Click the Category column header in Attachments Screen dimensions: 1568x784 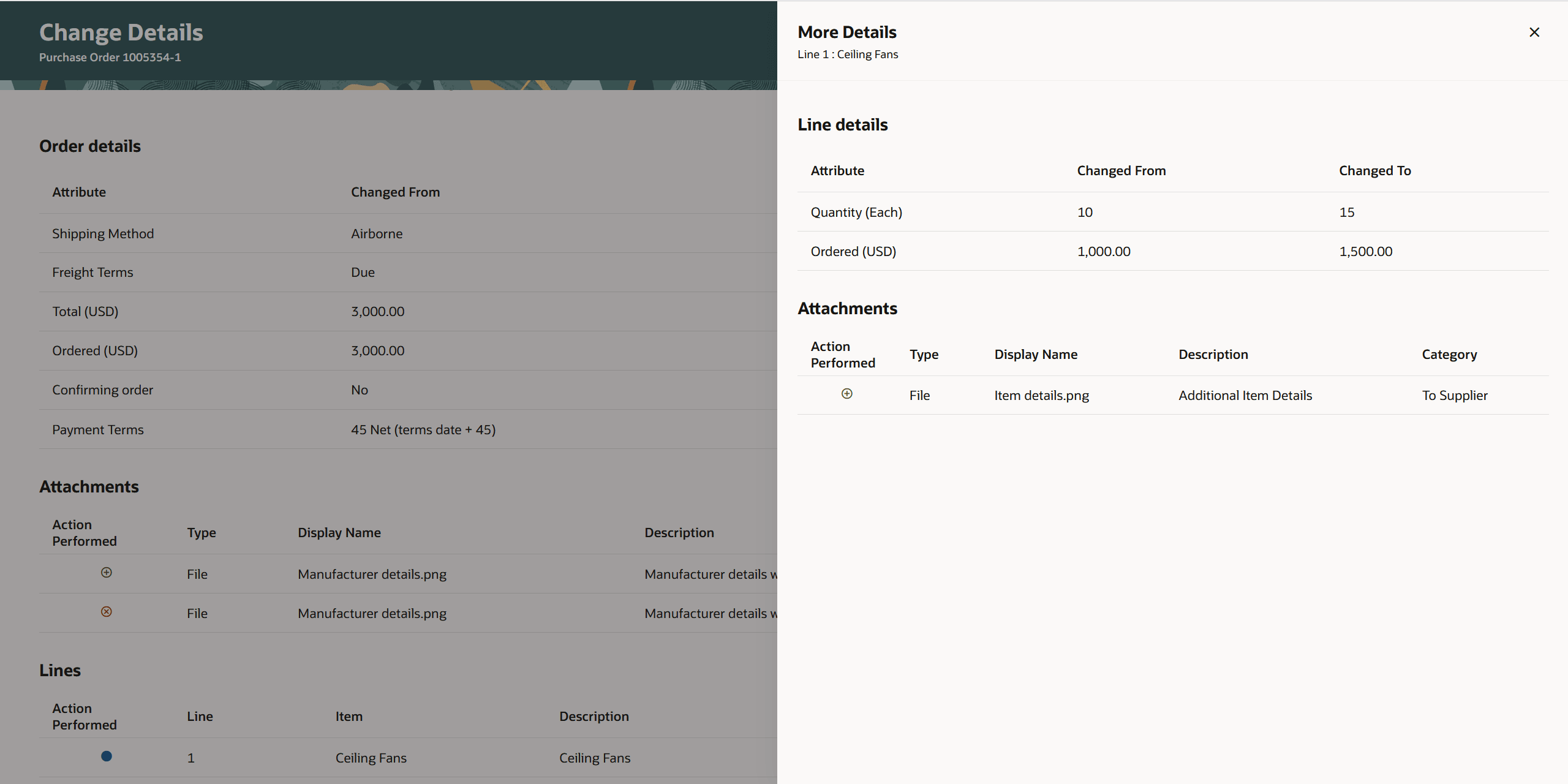click(x=1449, y=354)
